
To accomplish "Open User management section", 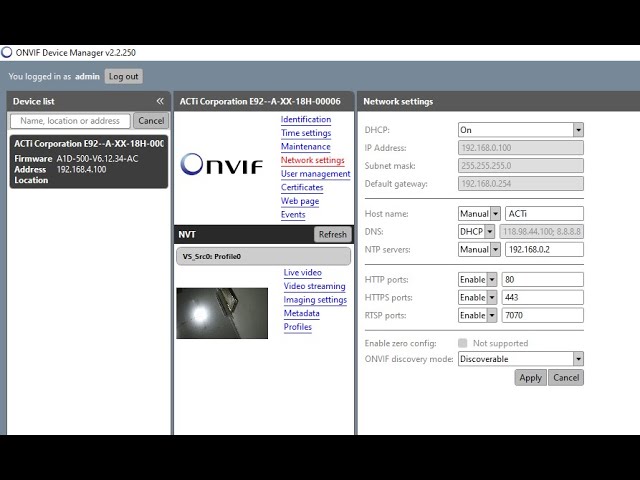I will 315,173.
